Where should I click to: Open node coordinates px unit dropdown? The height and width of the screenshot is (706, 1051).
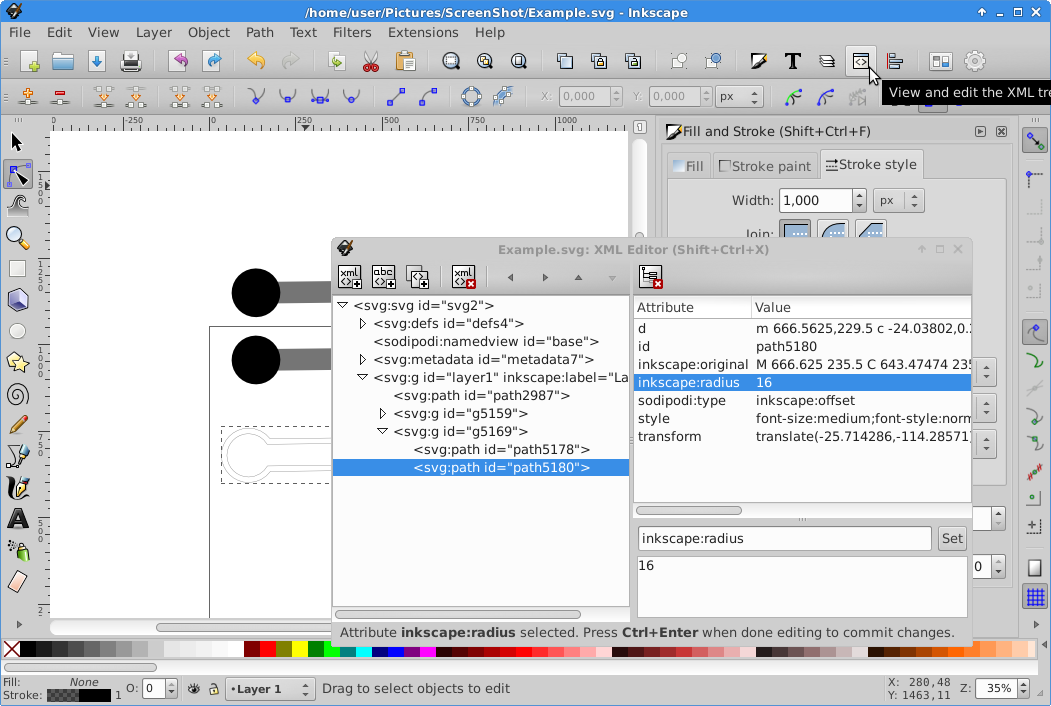[739, 97]
